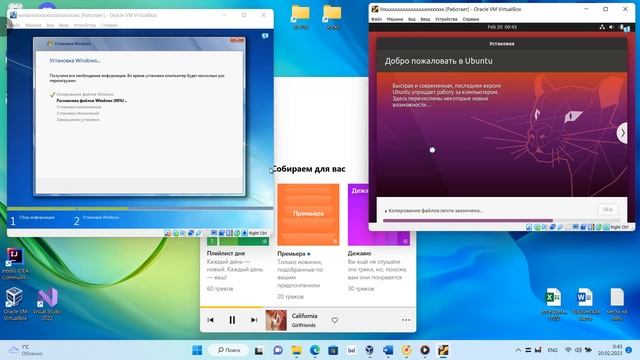Close the Установка Windows setup dialog

(x=237, y=40)
